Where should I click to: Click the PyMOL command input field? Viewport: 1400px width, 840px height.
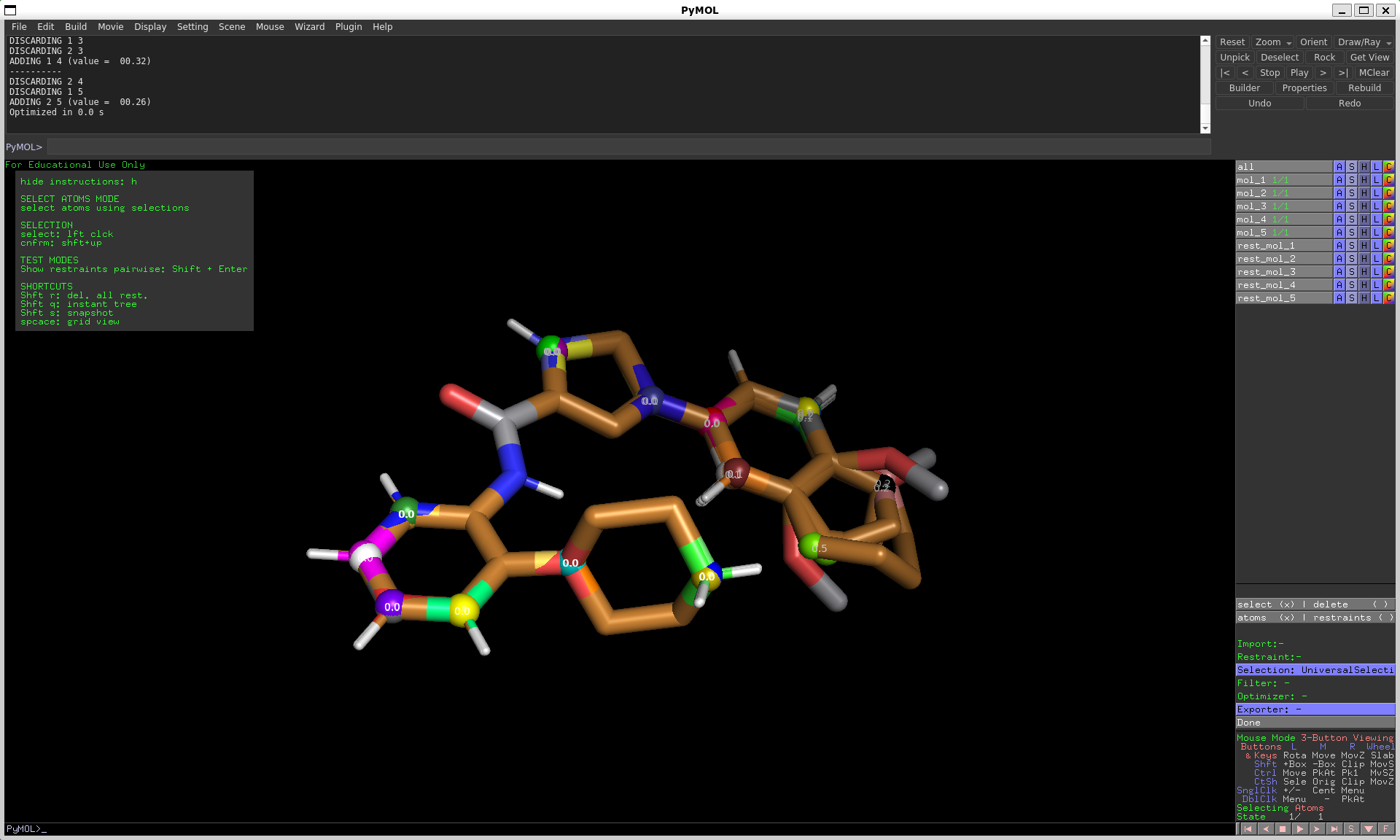pos(629,147)
